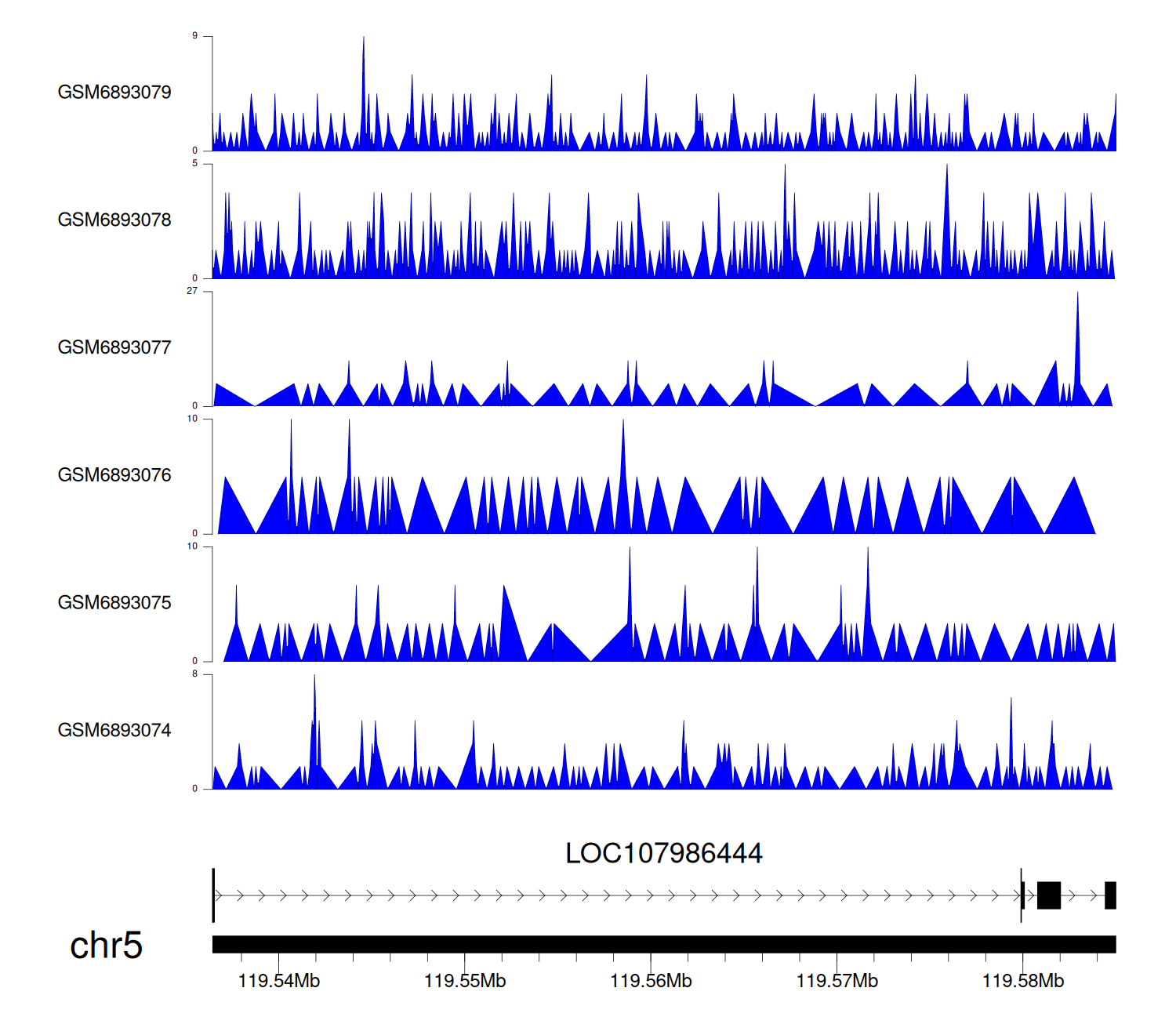
Task: Click the 119.54Mb axis label
Action: coord(279,981)
